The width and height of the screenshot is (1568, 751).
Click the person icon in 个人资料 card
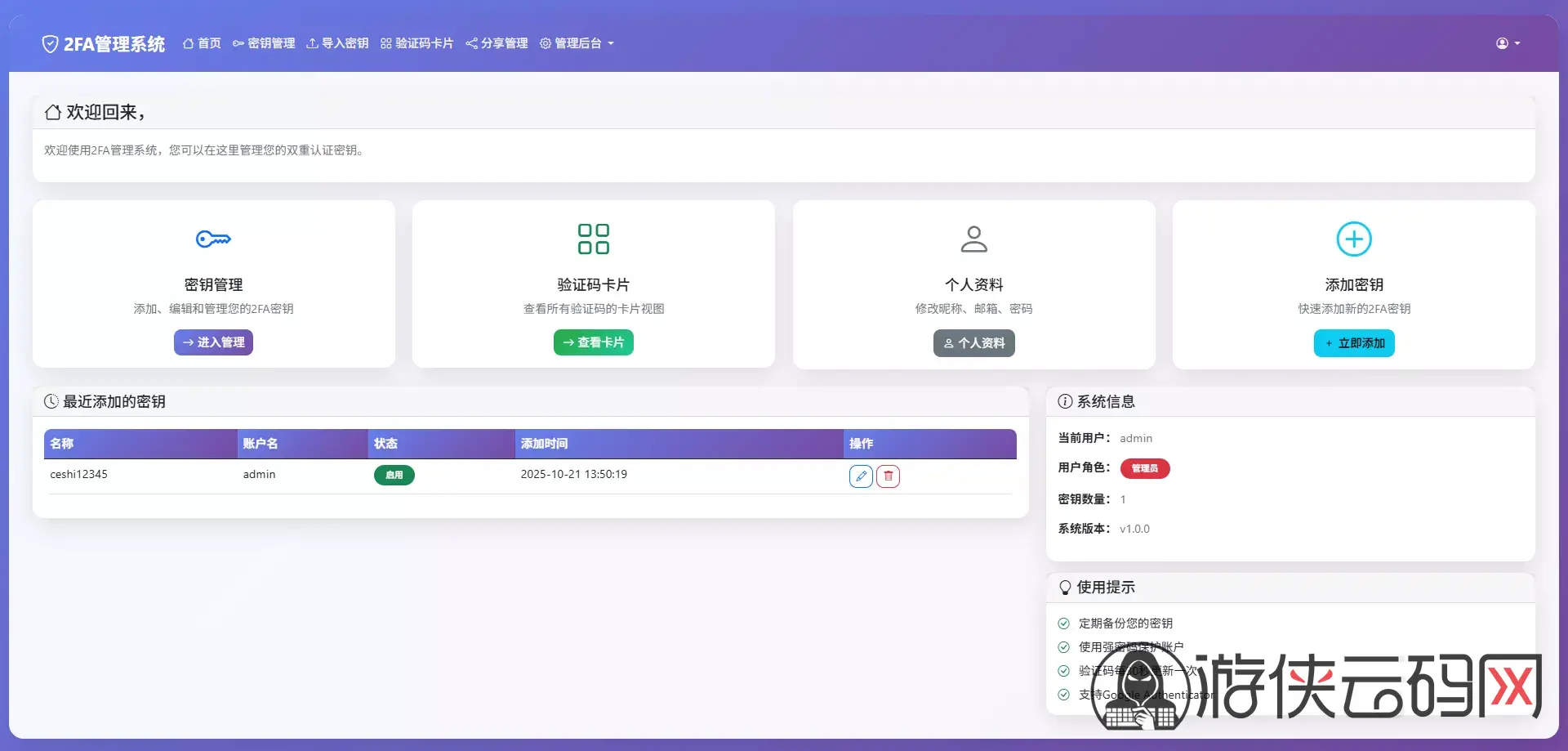[973, 239]
